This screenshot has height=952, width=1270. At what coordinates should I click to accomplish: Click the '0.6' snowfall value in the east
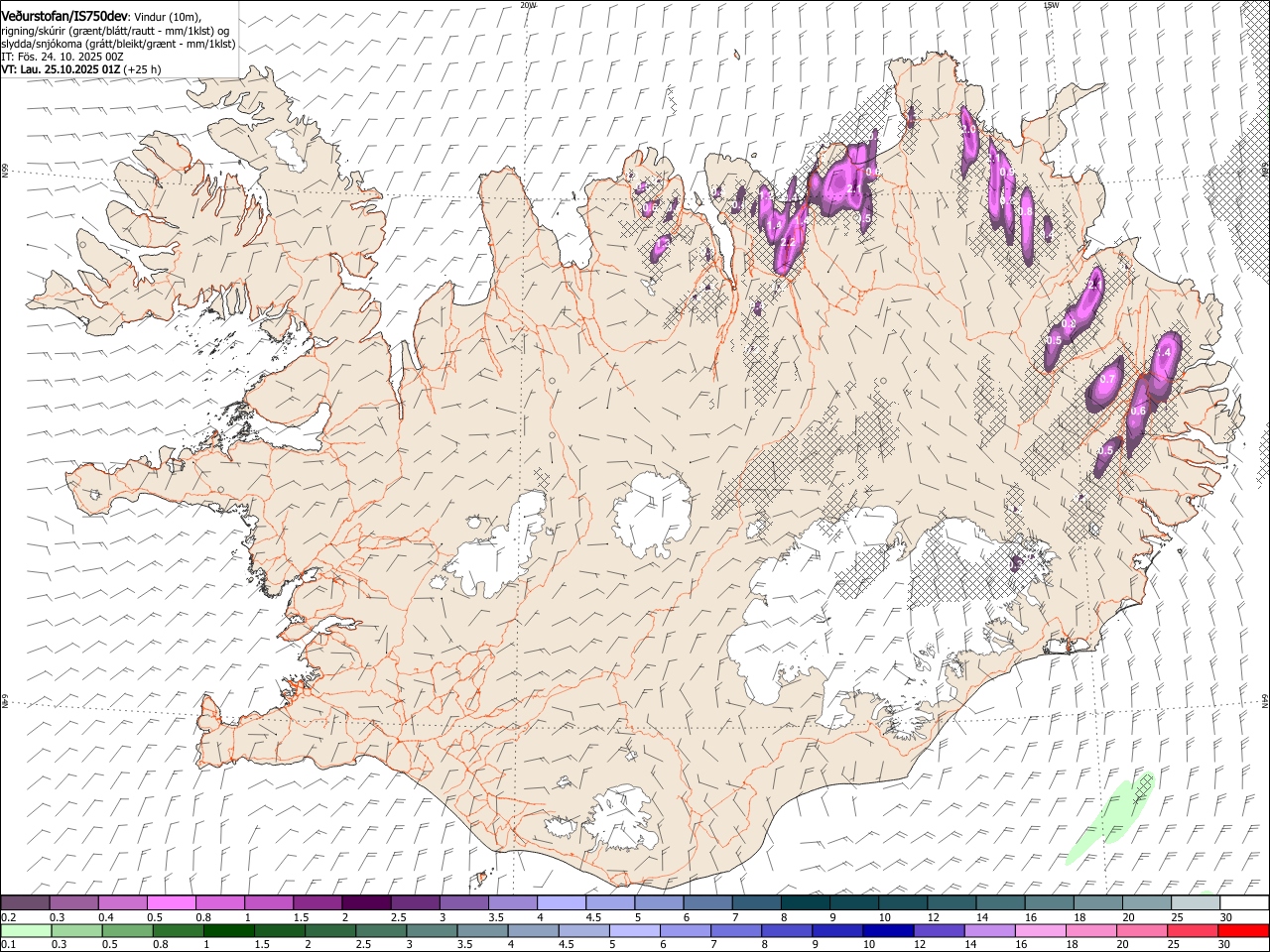(x=1138, y=412)
